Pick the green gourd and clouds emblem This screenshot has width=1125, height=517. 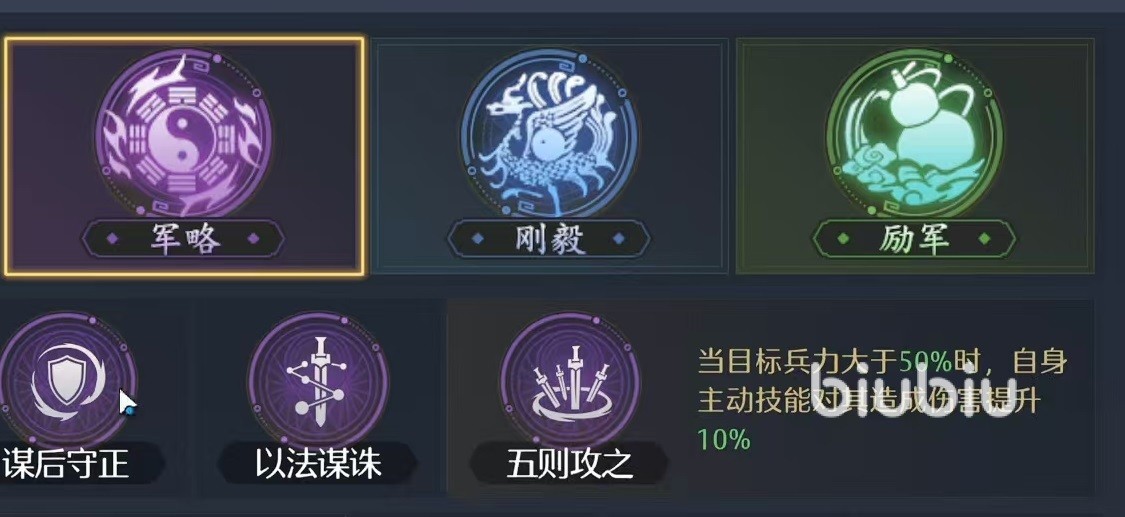tap(915, 134)
